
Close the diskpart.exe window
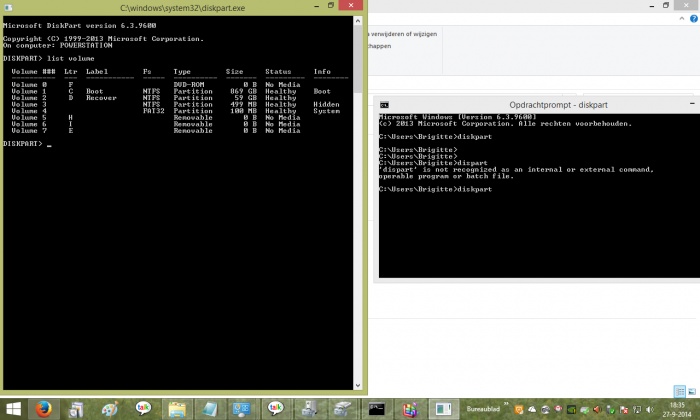[350, 5]
